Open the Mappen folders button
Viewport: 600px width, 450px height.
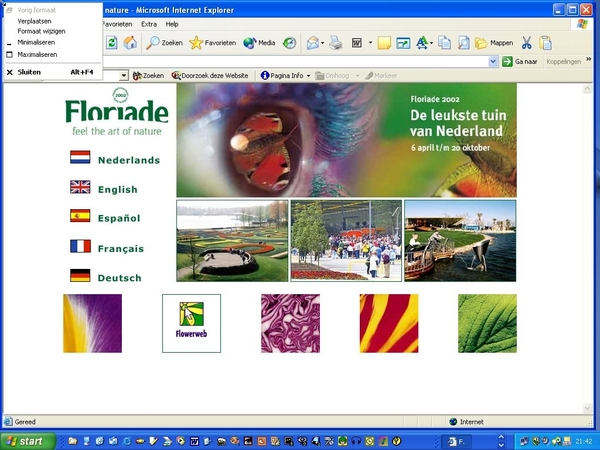pos(494,43)
